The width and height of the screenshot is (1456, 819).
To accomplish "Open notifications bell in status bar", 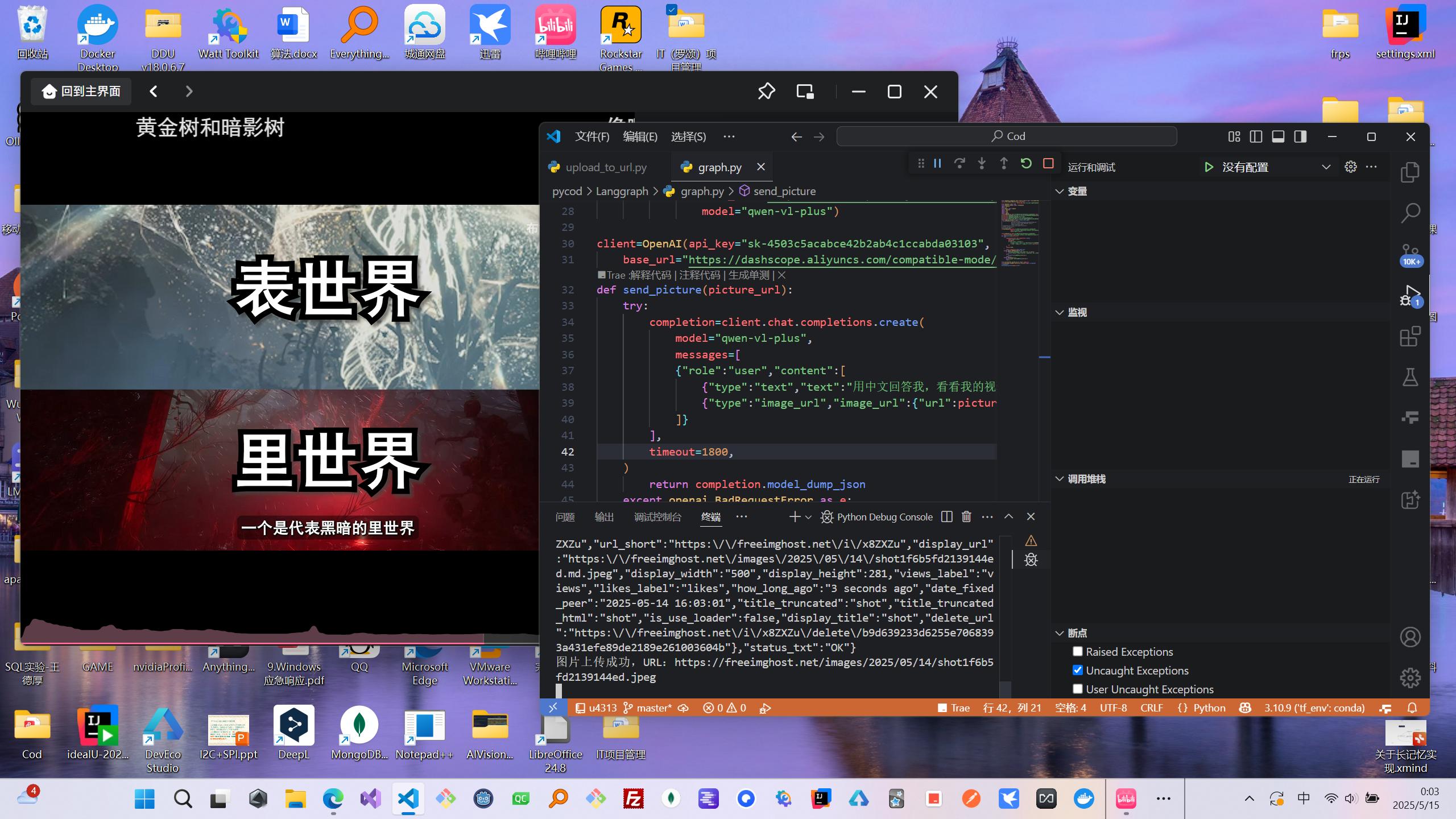I will point(1412,708).
